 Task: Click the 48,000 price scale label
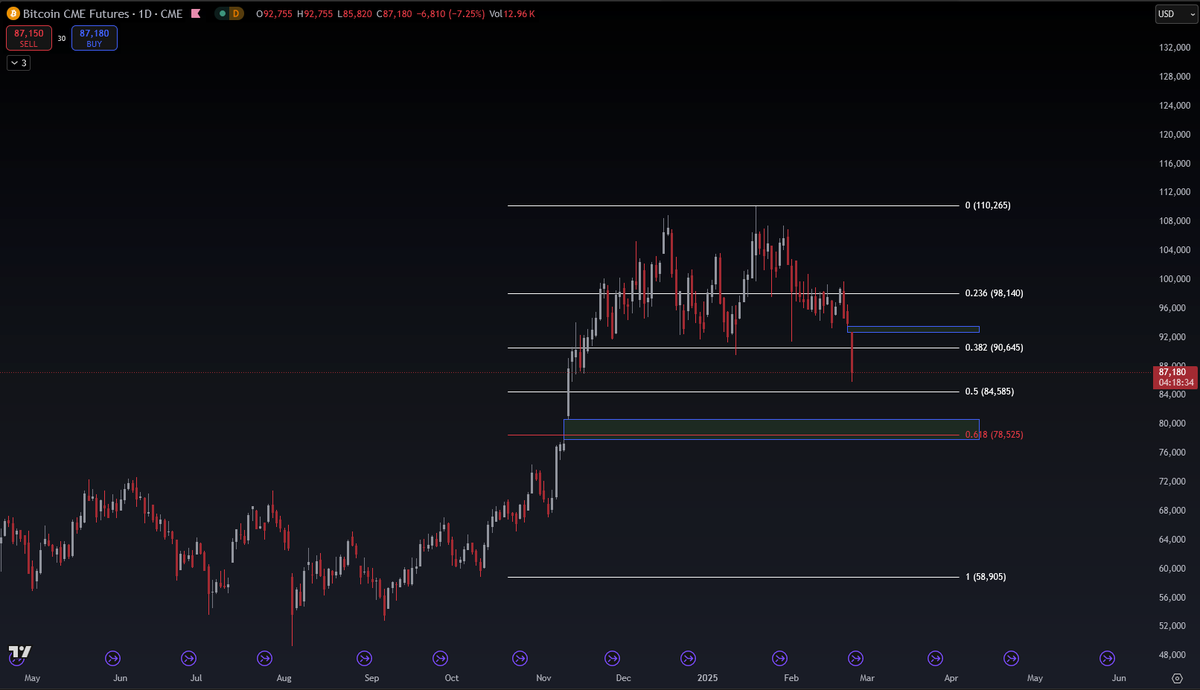coord(1173,655)
